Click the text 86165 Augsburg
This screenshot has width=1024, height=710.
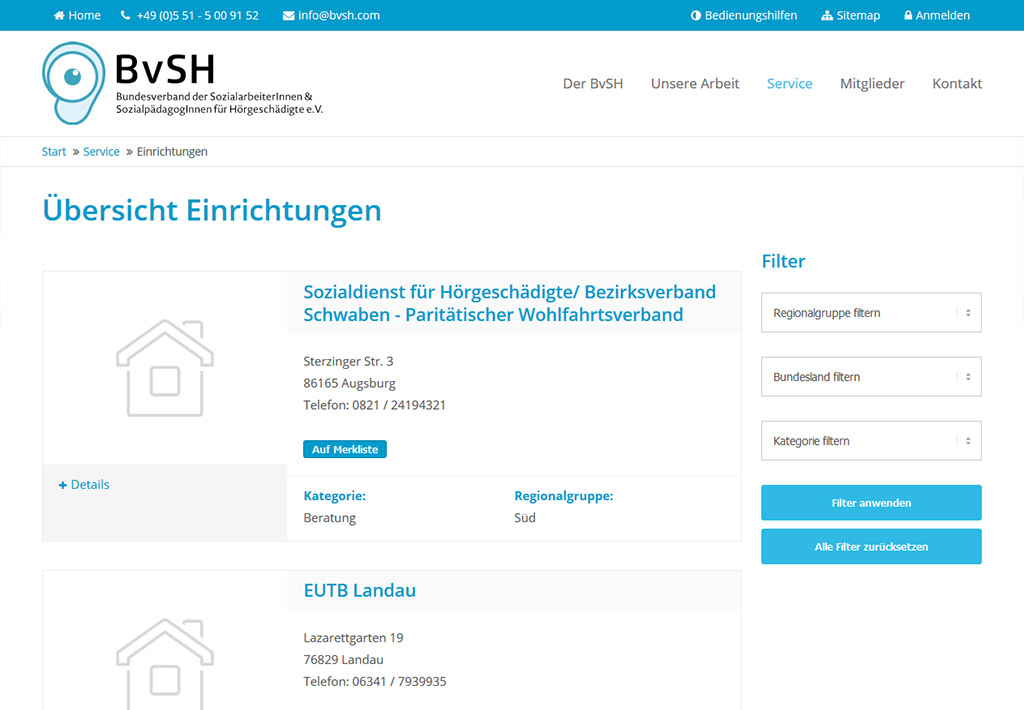click(349, 383)
